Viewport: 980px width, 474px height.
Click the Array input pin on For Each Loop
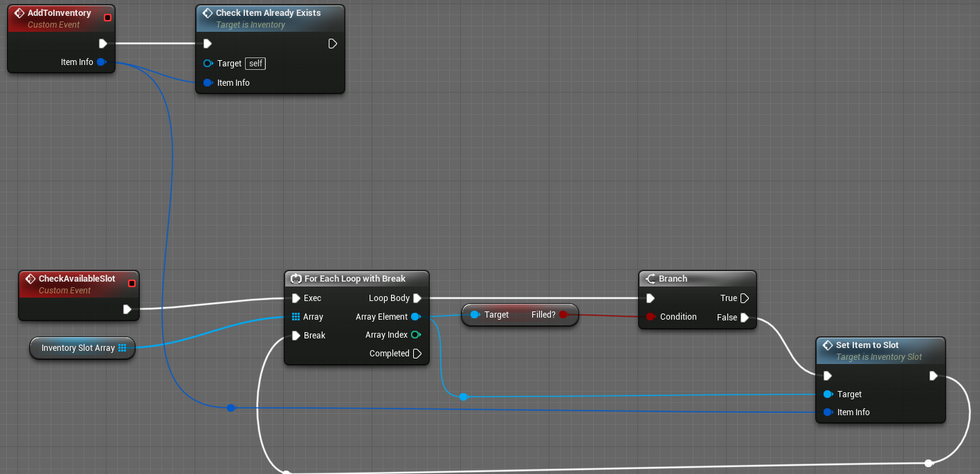pos(296,316)
